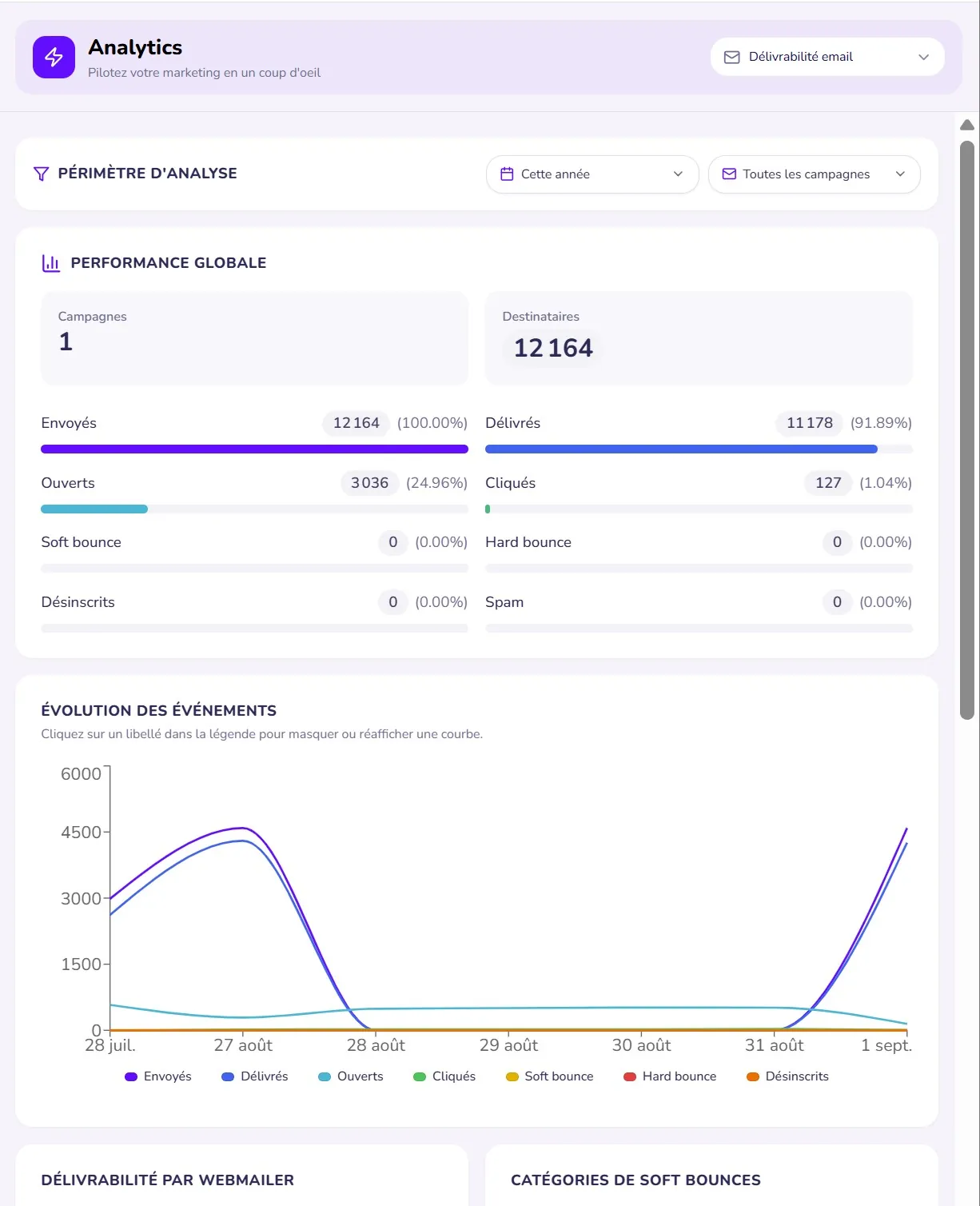The width and height of the screenshot is (980, 1206).
Task: Click chevron arrow of Délivrabilité email selector
Action: pos(923,57)
